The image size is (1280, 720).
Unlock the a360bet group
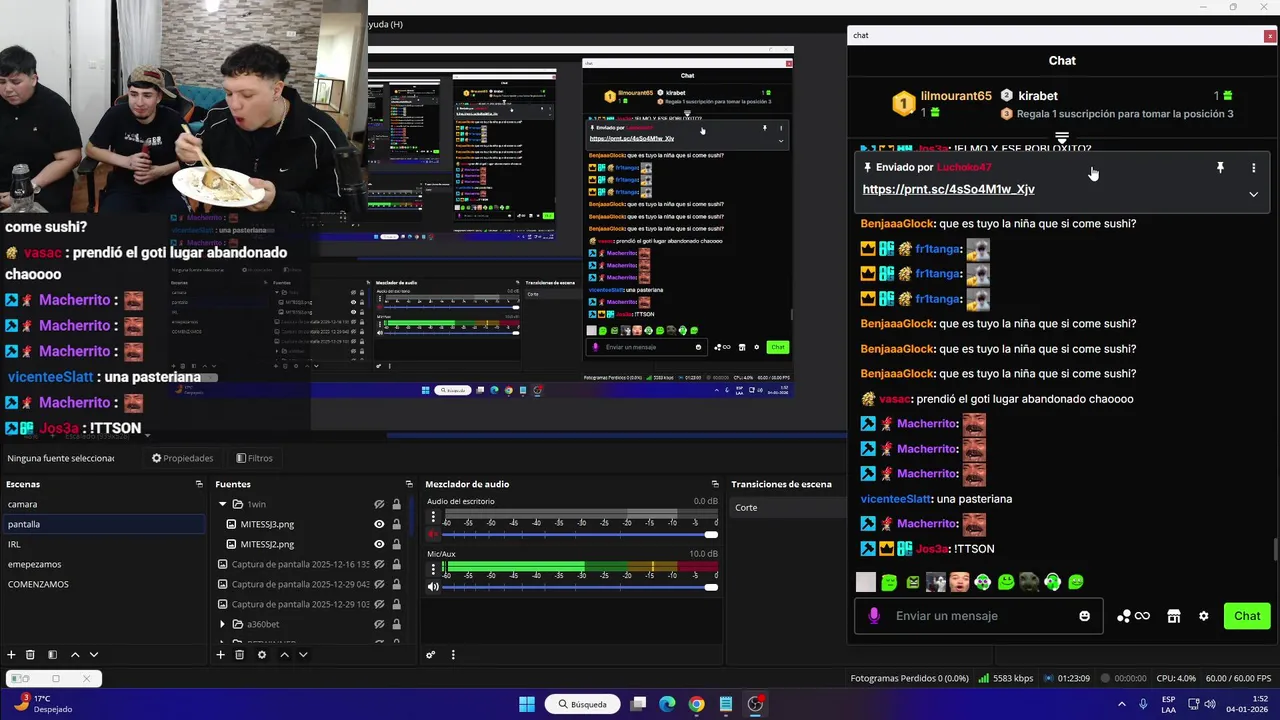click(x=396, y=624)
